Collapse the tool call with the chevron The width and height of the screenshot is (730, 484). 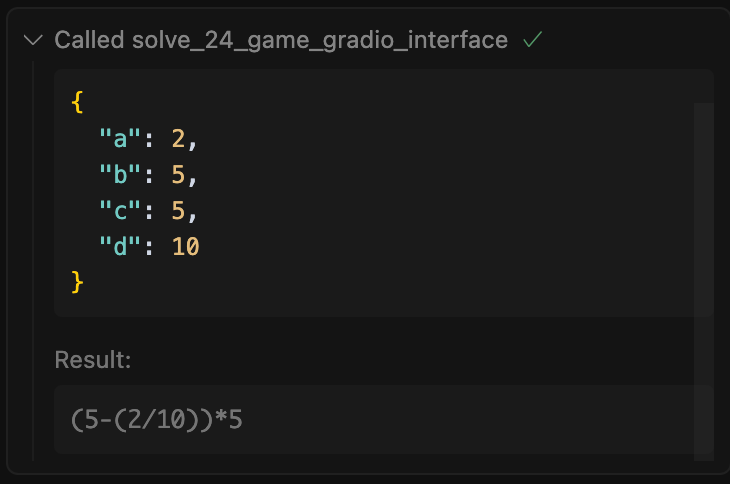coord(33,40)
